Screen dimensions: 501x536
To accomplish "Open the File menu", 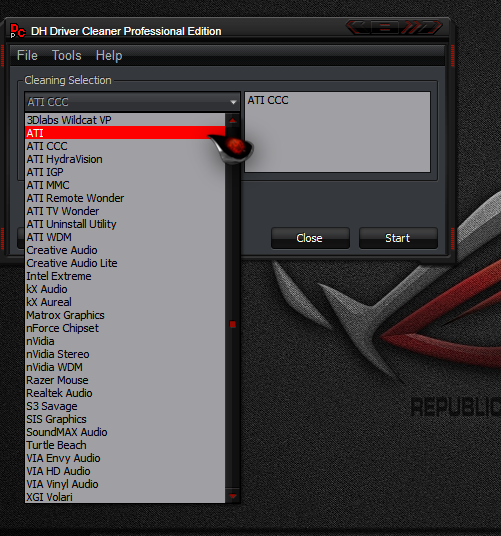I will click(x=27, y=55).
